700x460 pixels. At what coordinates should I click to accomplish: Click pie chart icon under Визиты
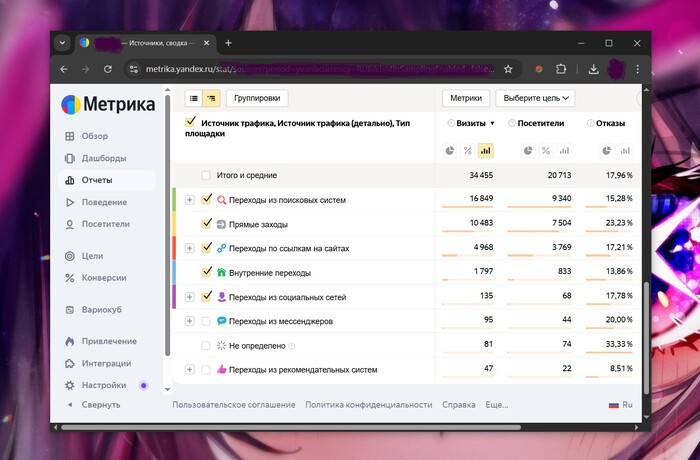coord(450,151)
